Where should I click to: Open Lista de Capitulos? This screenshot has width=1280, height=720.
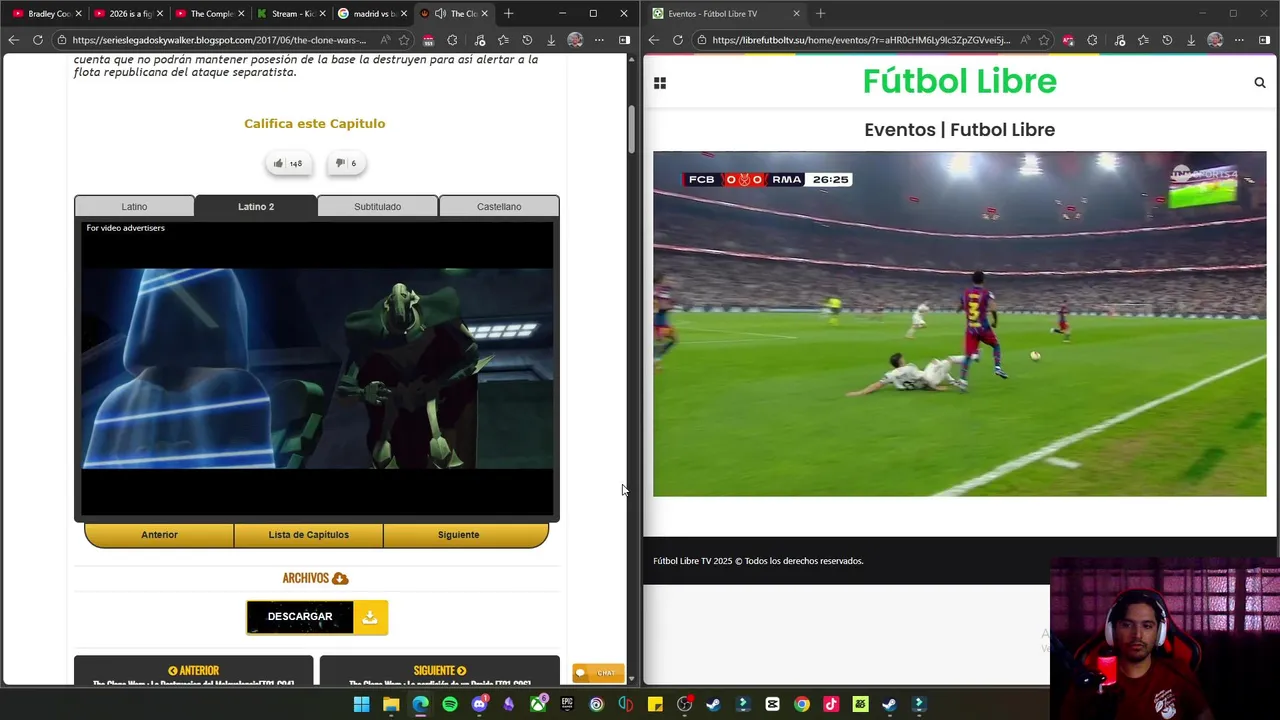pyautogui.click(x=308, y=535)
